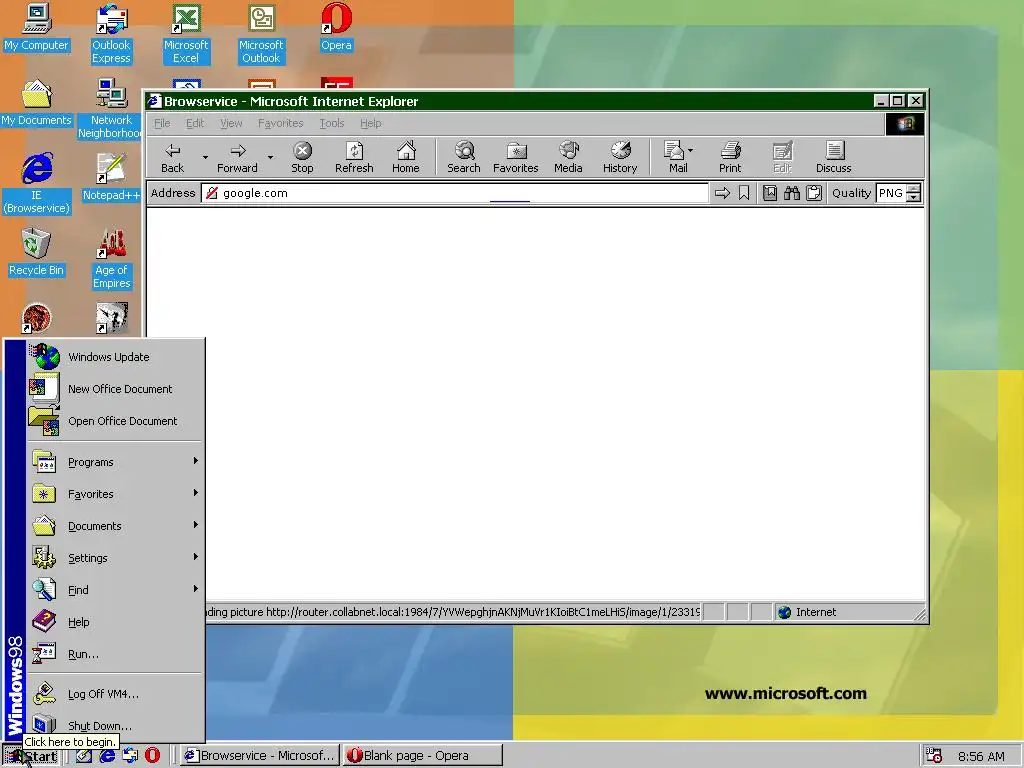
Task: Open the Mail button dropdown arrow
Action: click(x=691, y=151)
